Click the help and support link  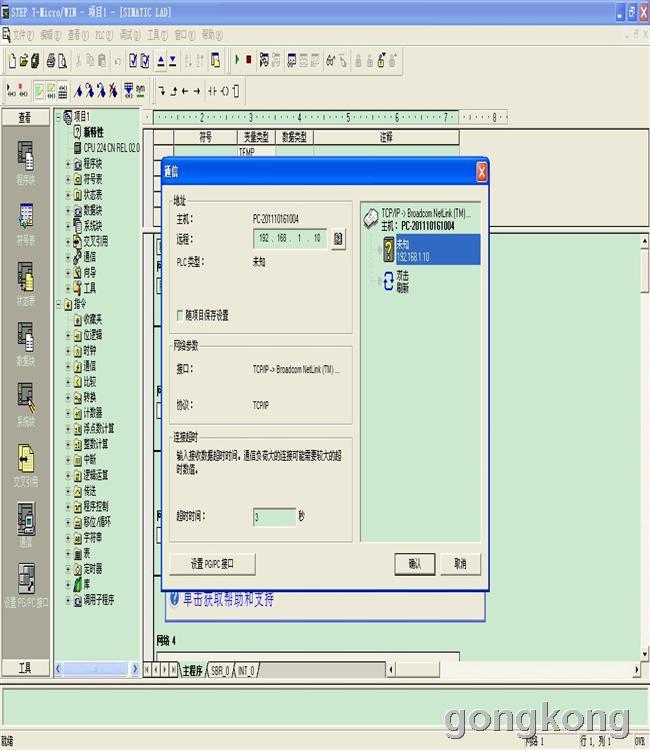click(x=228, y=600)
